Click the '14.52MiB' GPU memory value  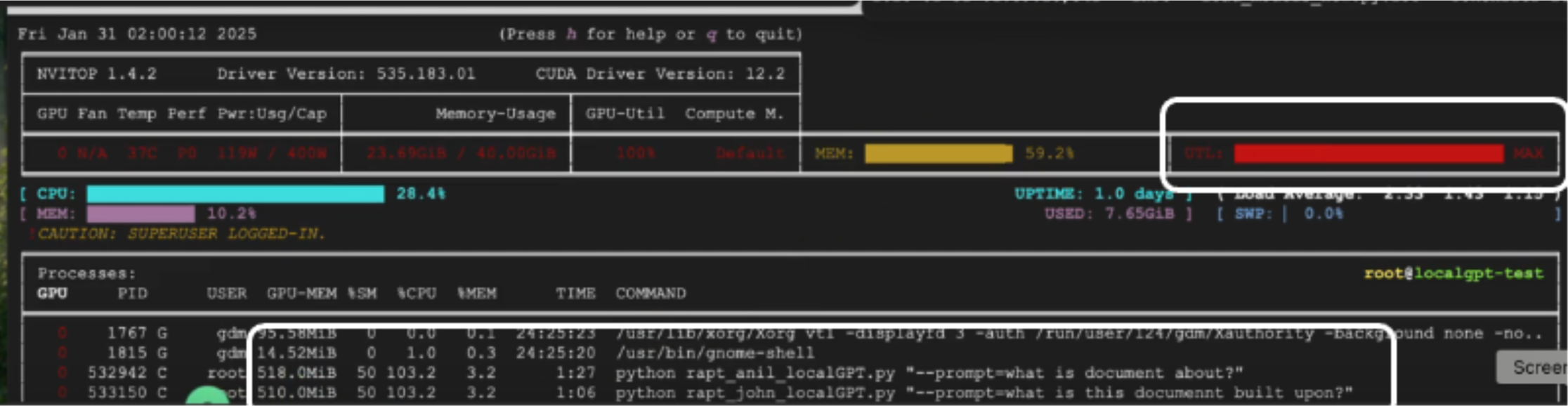pyautogui.click(x=296, y=353)
